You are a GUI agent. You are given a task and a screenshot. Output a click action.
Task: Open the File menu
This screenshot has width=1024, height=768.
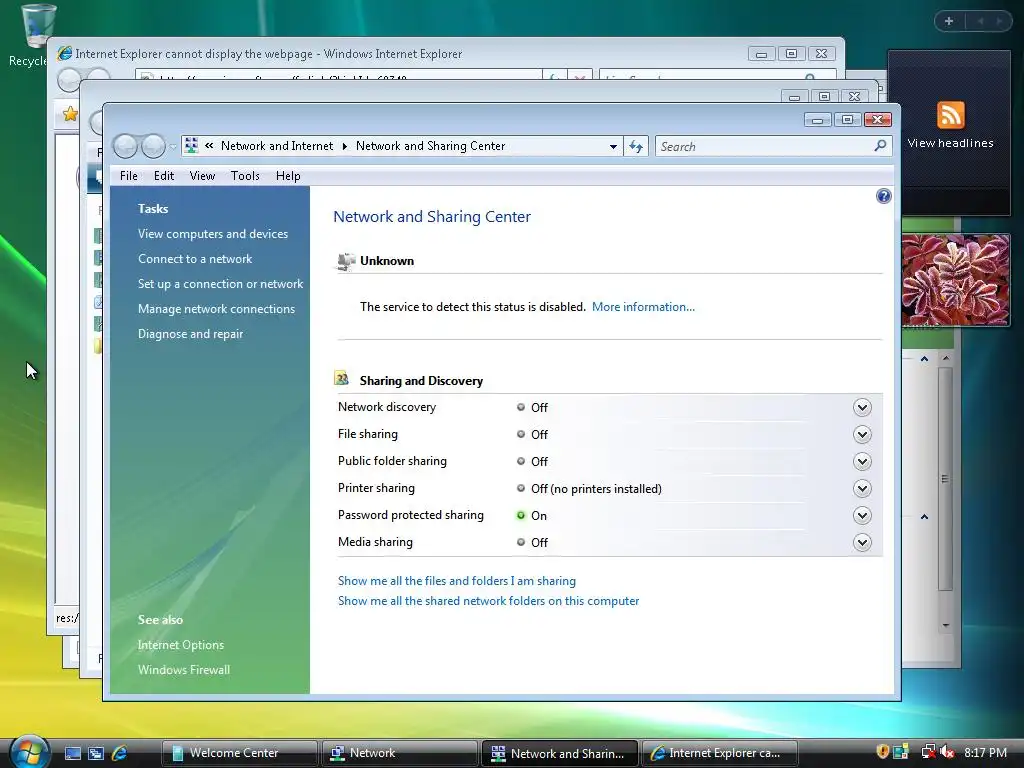point(129,176)
